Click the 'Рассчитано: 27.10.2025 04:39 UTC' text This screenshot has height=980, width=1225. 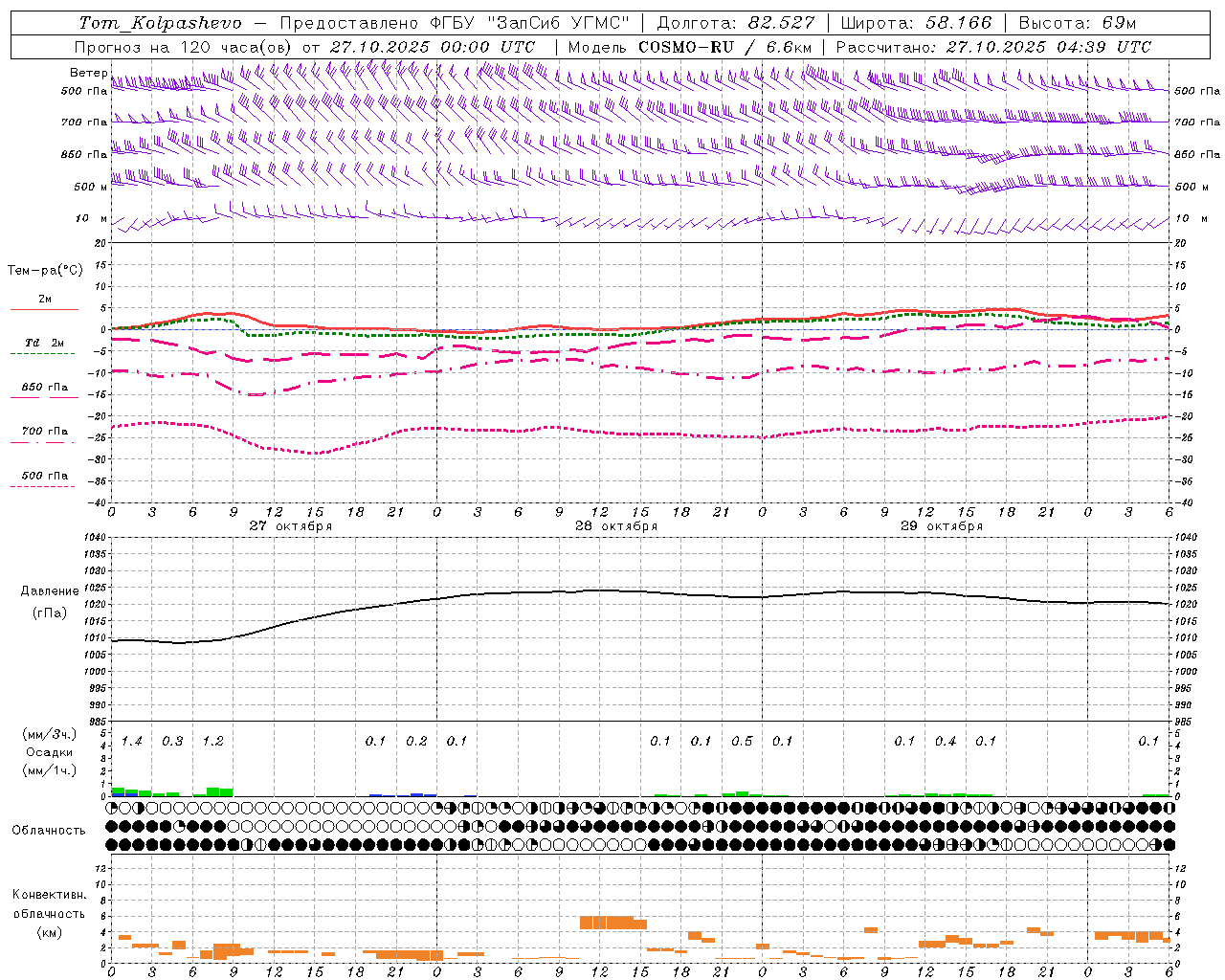pyautogui.click(x=993, y=47)
